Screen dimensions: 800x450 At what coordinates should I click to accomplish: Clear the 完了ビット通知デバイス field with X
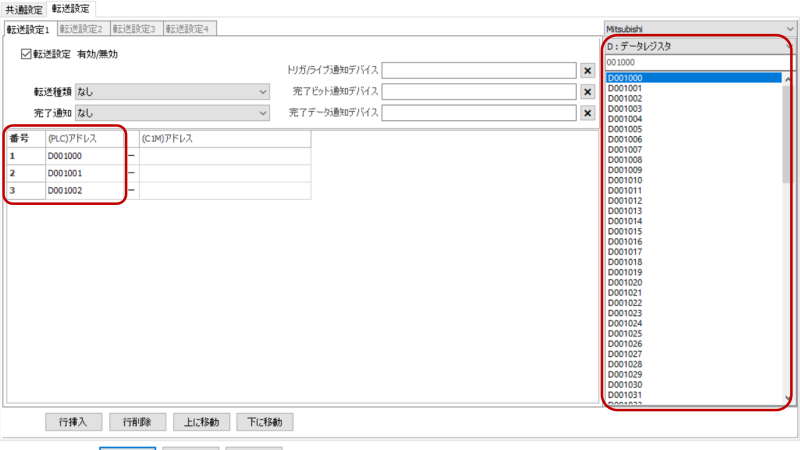coord(588,92)
